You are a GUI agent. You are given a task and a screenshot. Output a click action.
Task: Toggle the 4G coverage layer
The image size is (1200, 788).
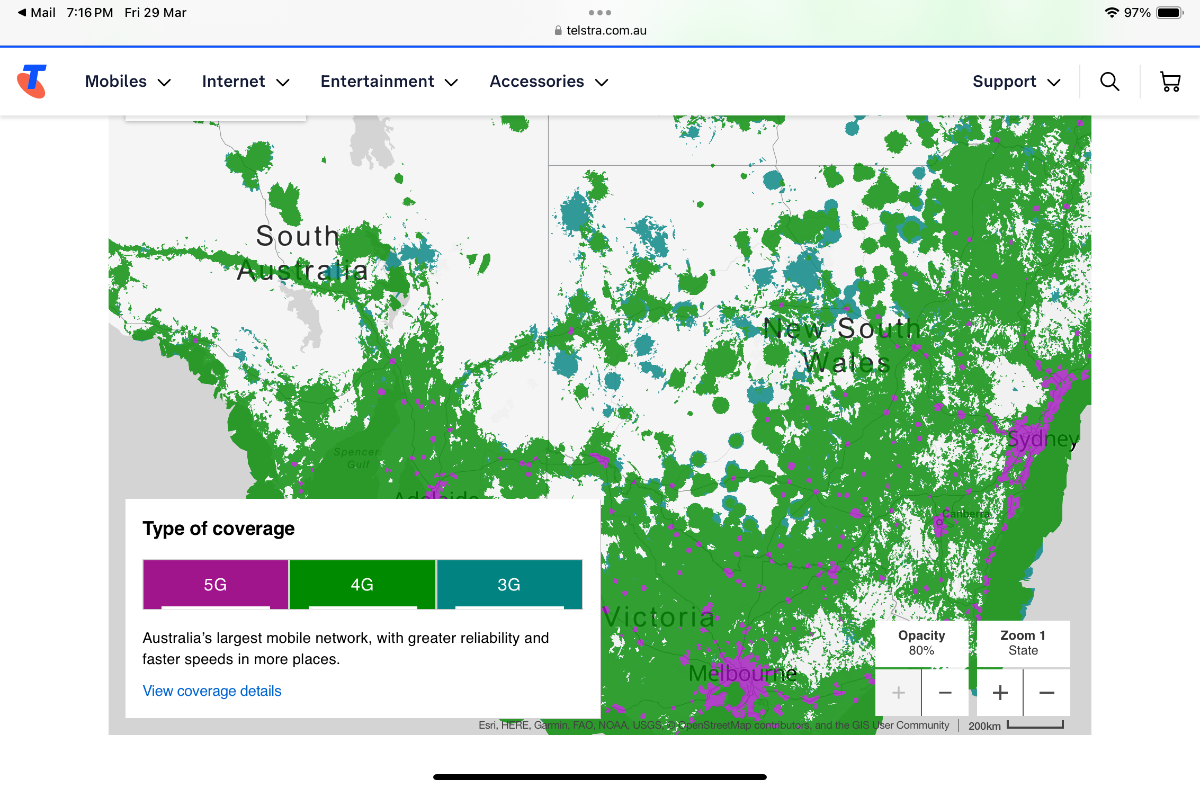[362, 585]
